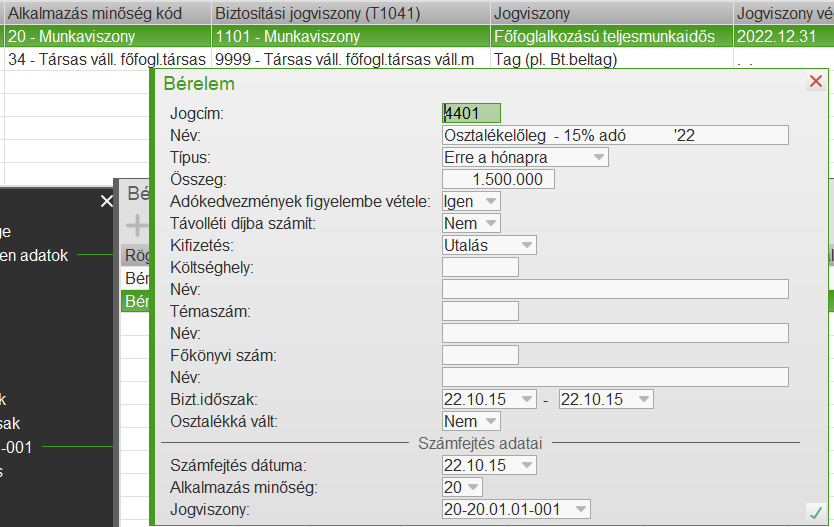
Task: Select the 'en adatok' item in the dark panel
Action: [x=34, y=256]
